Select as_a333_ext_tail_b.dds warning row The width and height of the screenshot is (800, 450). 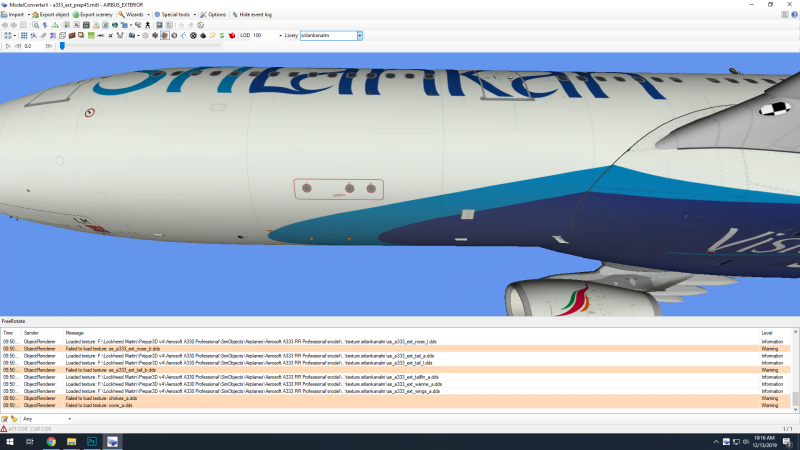tap(396, 370)
